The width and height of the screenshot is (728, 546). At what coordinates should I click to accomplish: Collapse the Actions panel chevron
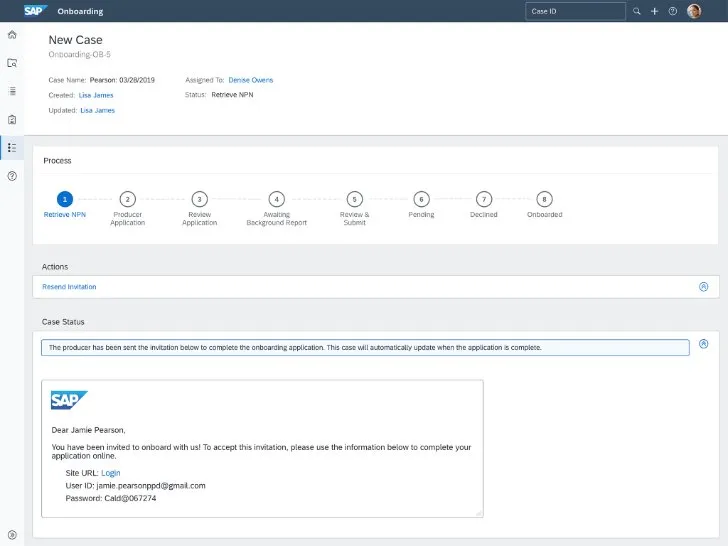click(x=703, y=287)
